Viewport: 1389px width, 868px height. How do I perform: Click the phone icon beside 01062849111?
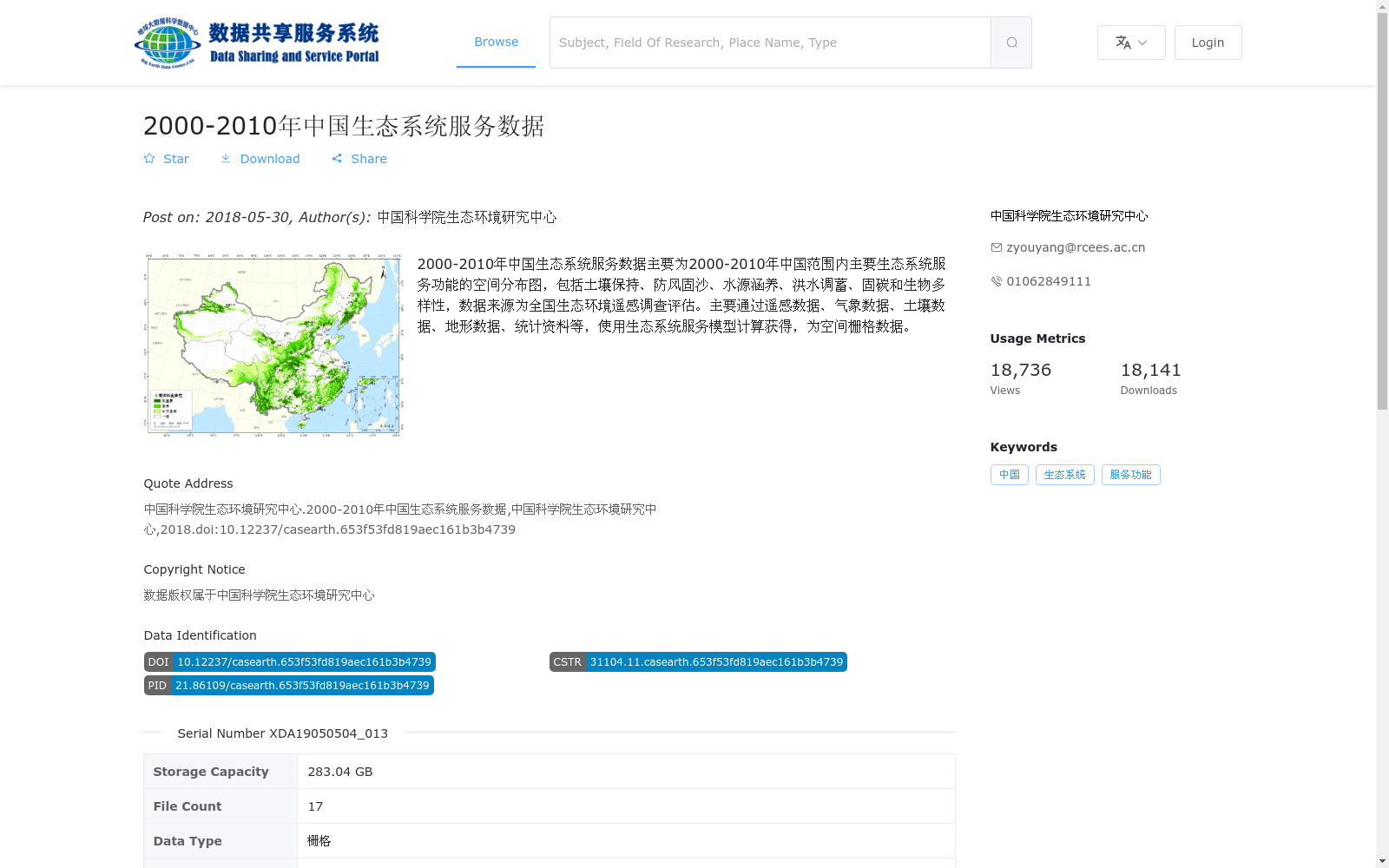(x=997, y=281)
